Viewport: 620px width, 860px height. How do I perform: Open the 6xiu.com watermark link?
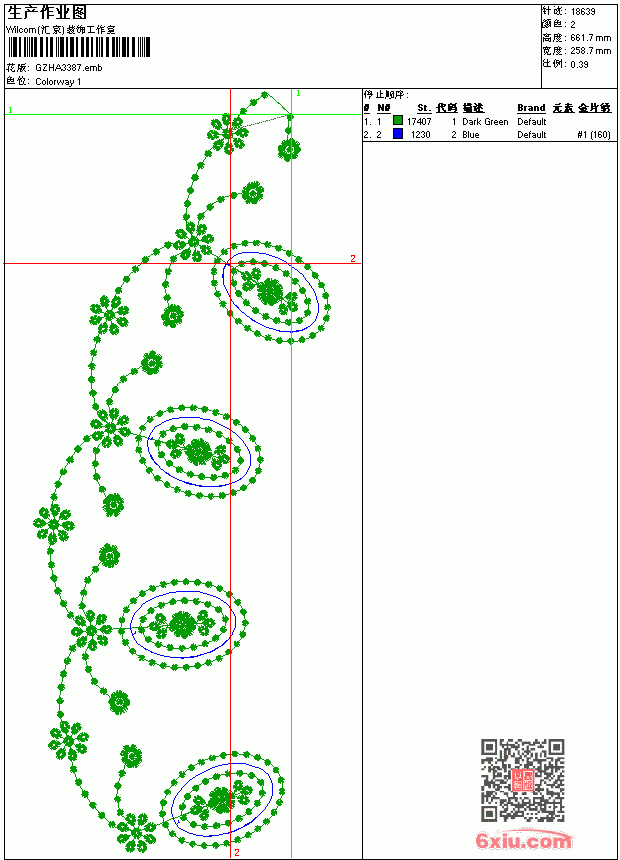point(523,841)
